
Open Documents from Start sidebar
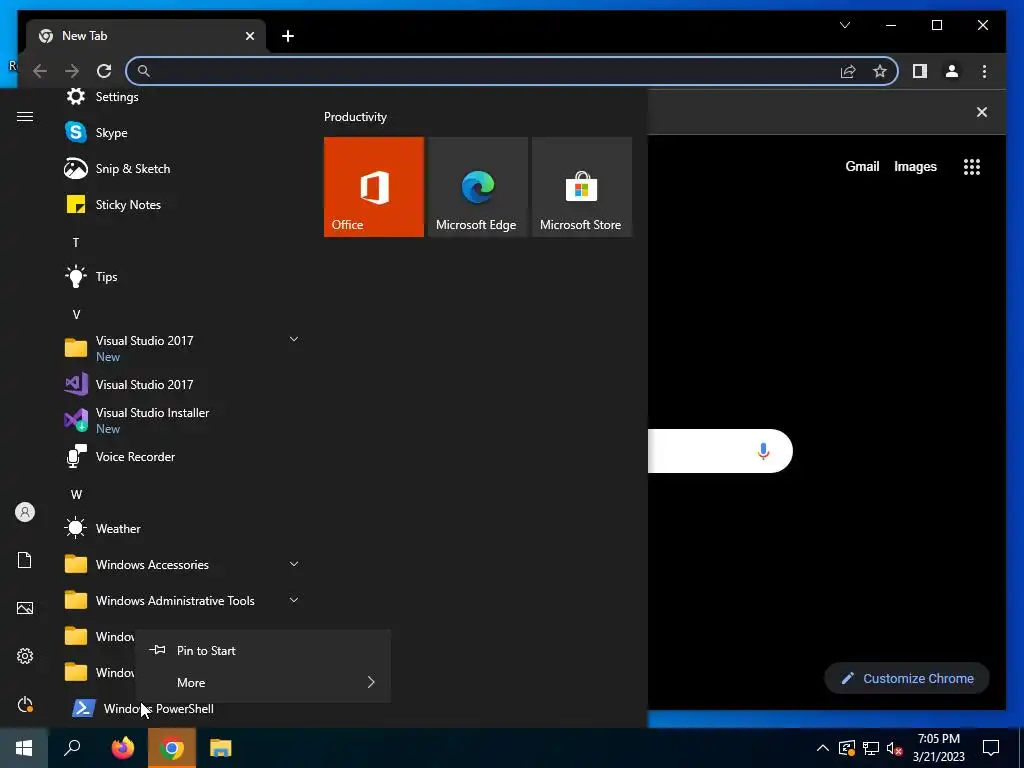(x=25, y=560)
